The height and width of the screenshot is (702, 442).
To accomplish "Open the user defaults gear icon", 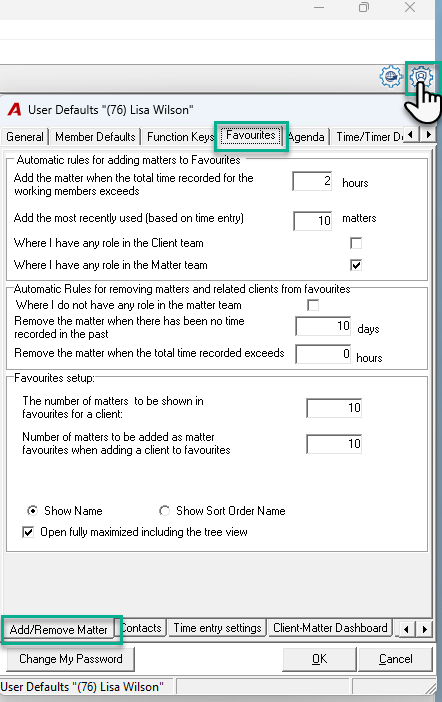I will point(421,77).
